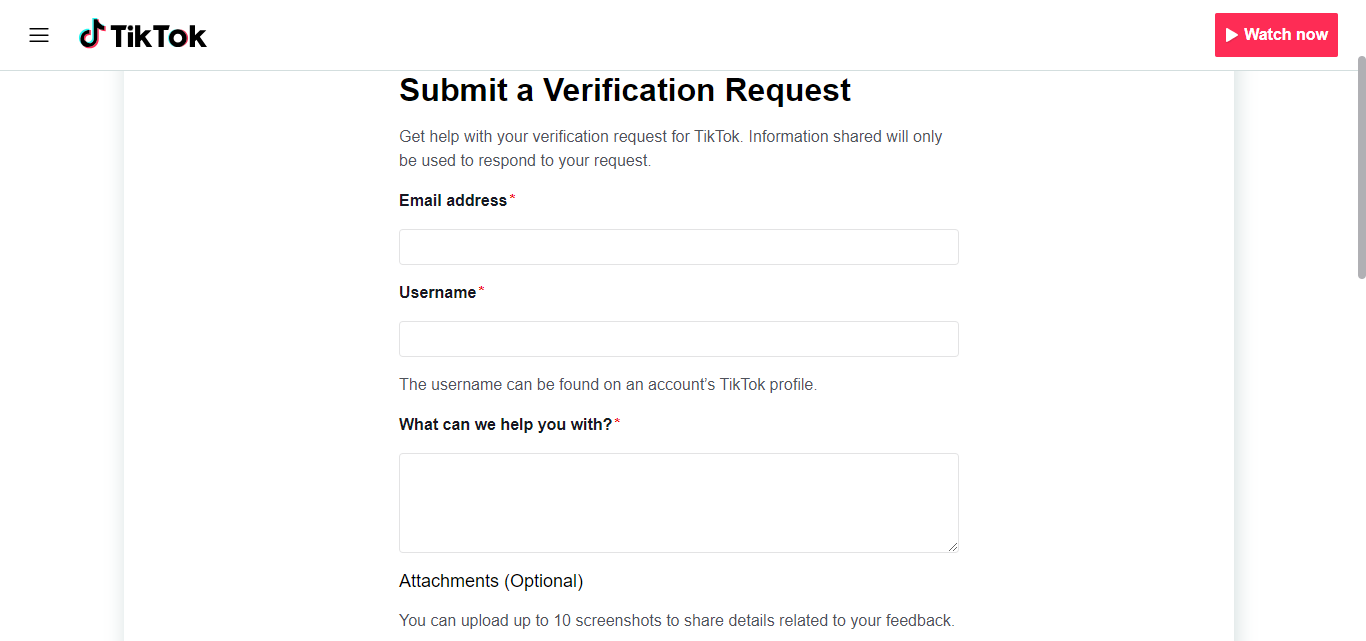Click into the help request text area

coord(678,502)
